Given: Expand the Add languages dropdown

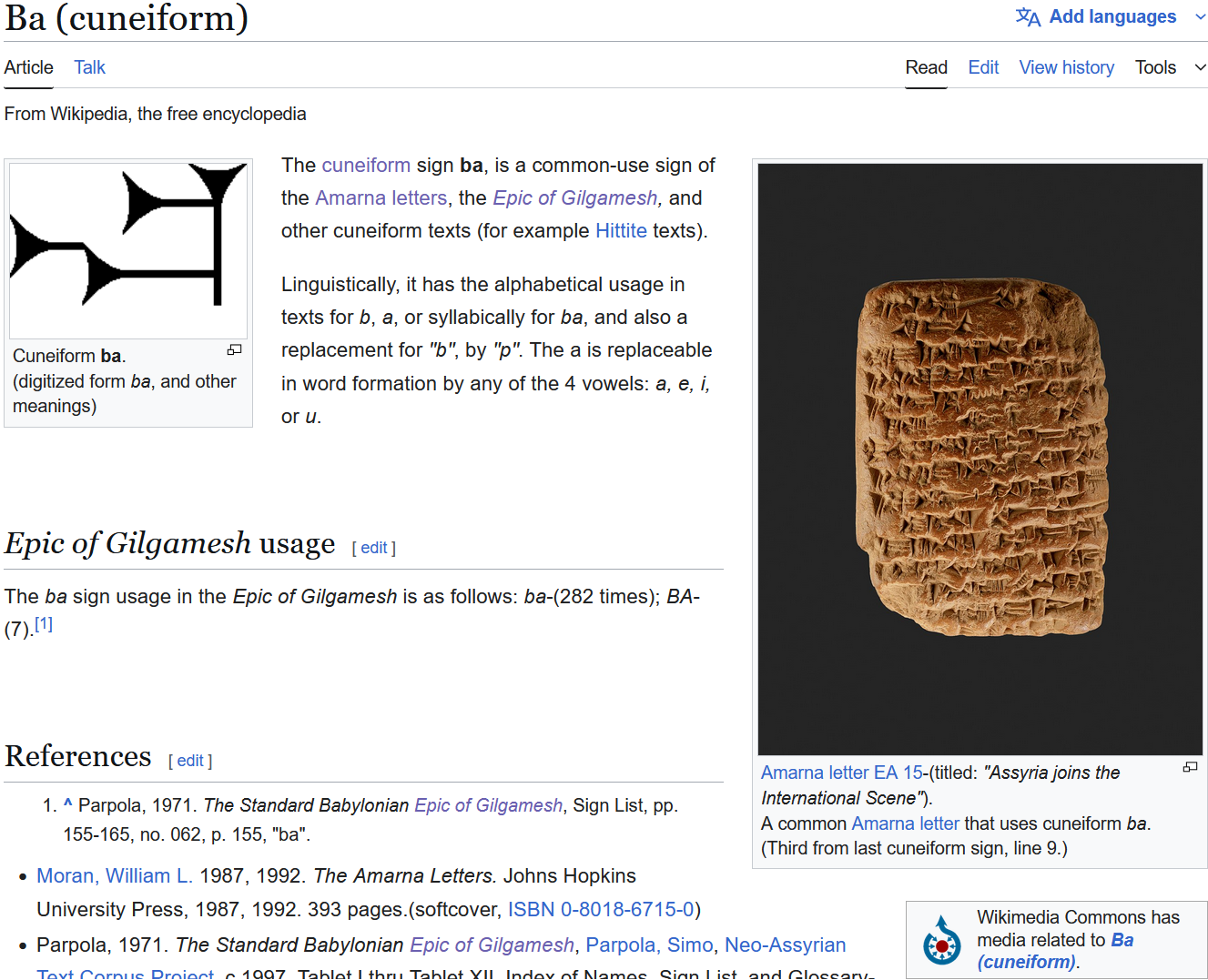Looking at the screenshot, I should click(1200, 17).
